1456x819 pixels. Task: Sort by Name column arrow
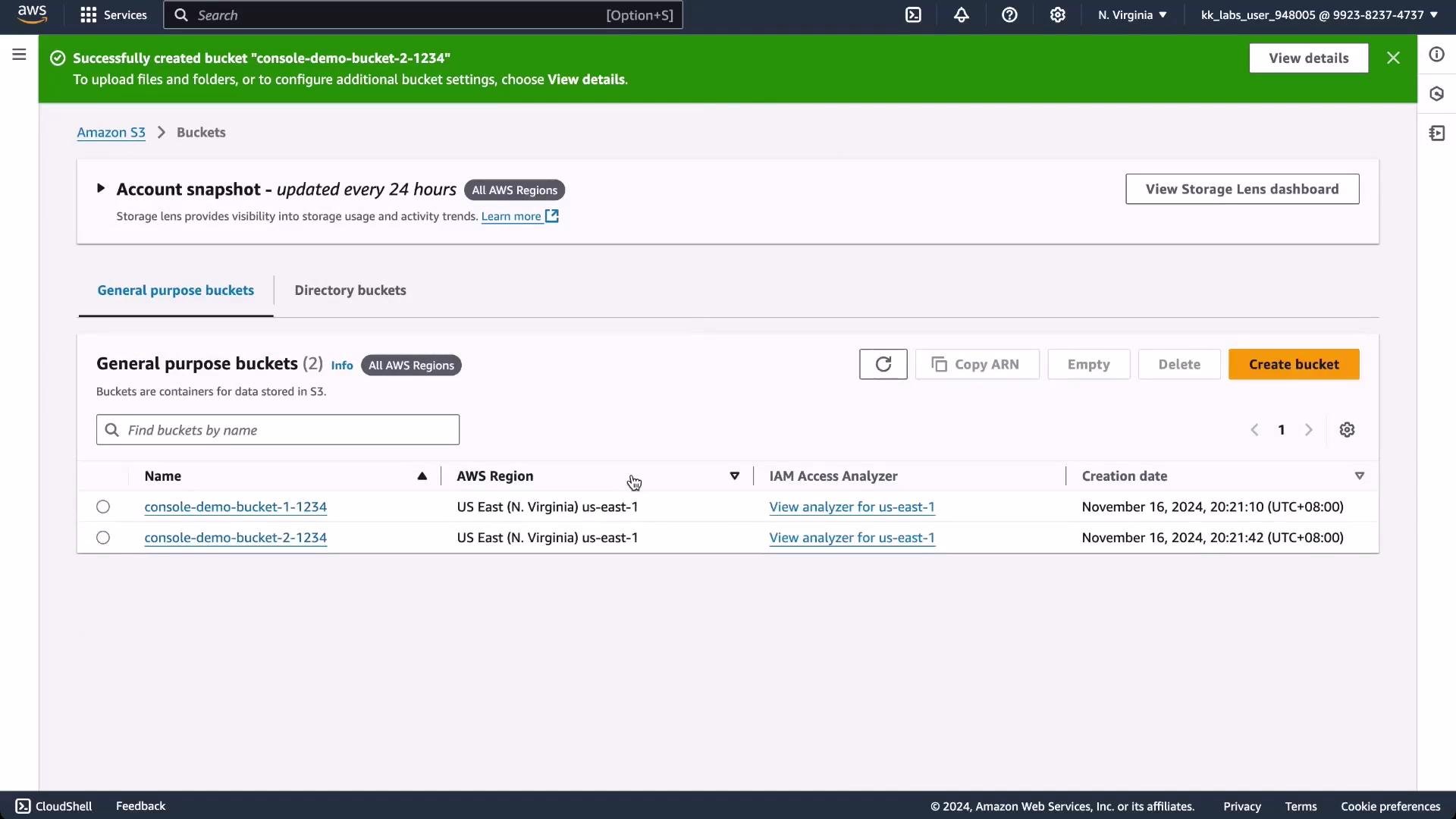[422, 476]
